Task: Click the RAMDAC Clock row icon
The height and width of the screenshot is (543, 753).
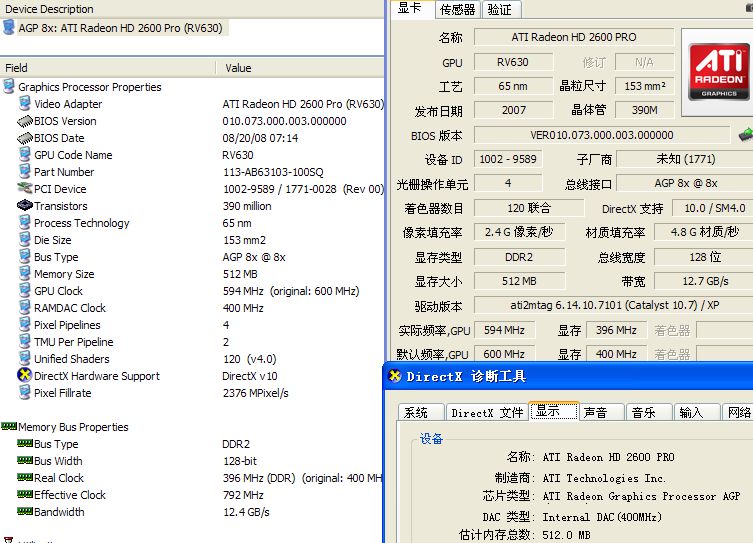Action: 24,307
